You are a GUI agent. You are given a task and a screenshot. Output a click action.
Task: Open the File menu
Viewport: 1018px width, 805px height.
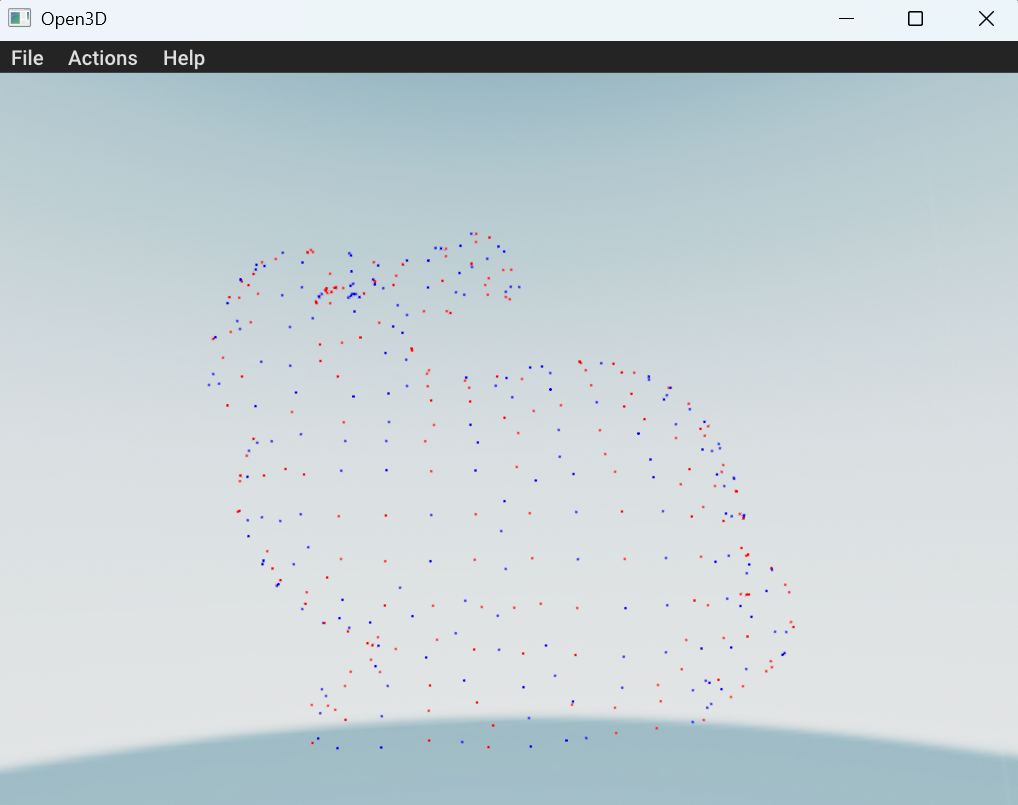27,58
